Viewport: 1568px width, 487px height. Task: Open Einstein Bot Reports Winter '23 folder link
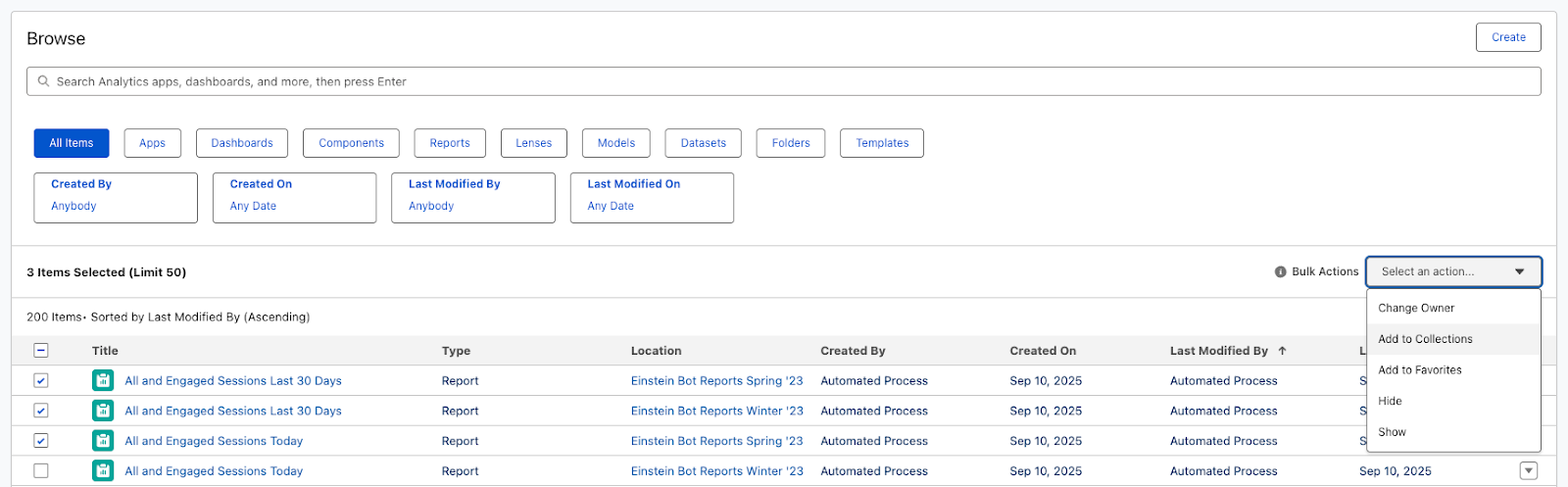pos(716,412)
